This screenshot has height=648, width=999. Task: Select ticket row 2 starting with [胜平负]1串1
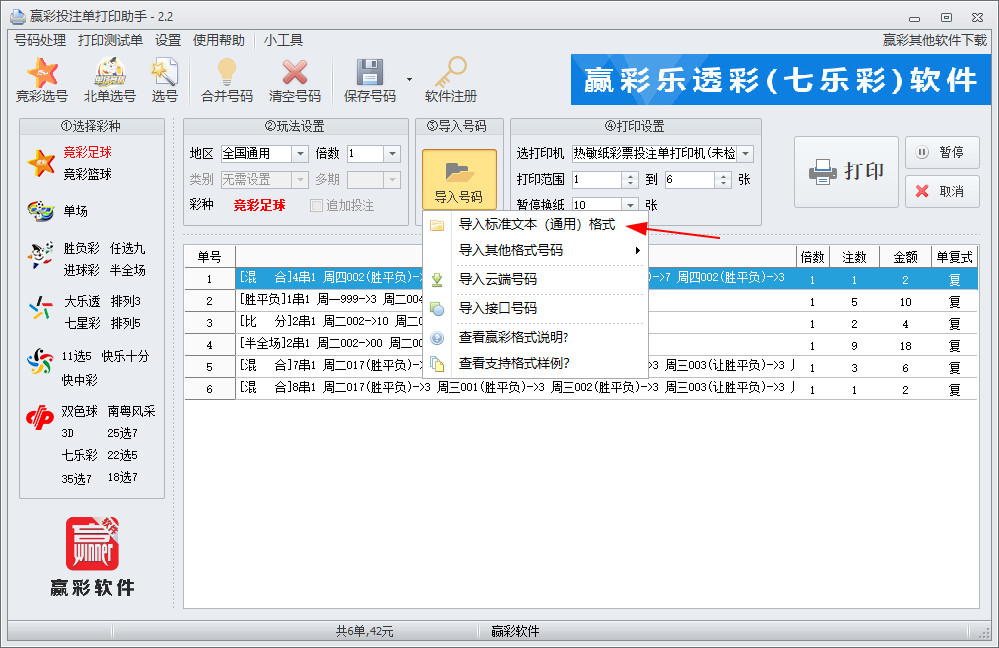(580, 301)
